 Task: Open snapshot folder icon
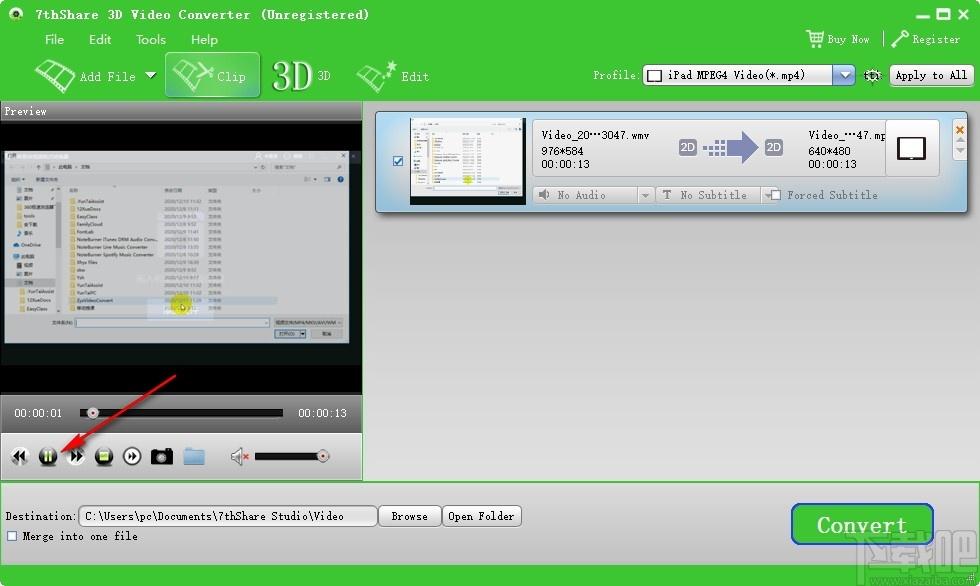point(194,457)
